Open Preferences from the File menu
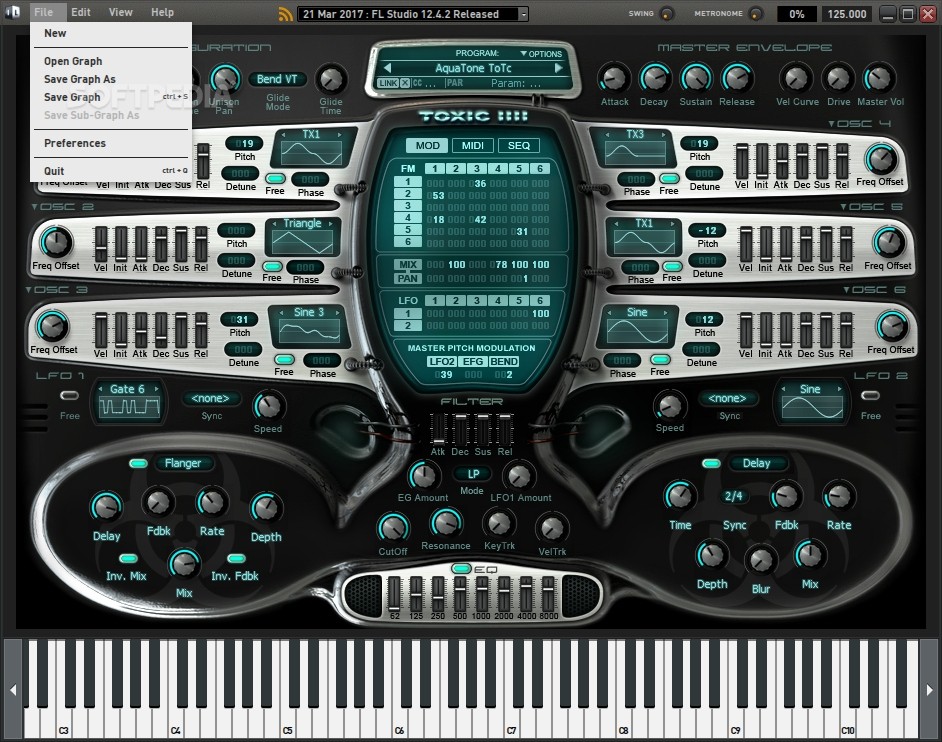 pos(74,143)
